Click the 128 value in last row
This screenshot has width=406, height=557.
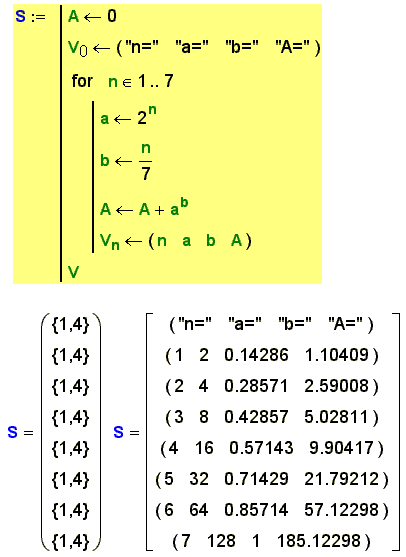[x=221, y=541]
